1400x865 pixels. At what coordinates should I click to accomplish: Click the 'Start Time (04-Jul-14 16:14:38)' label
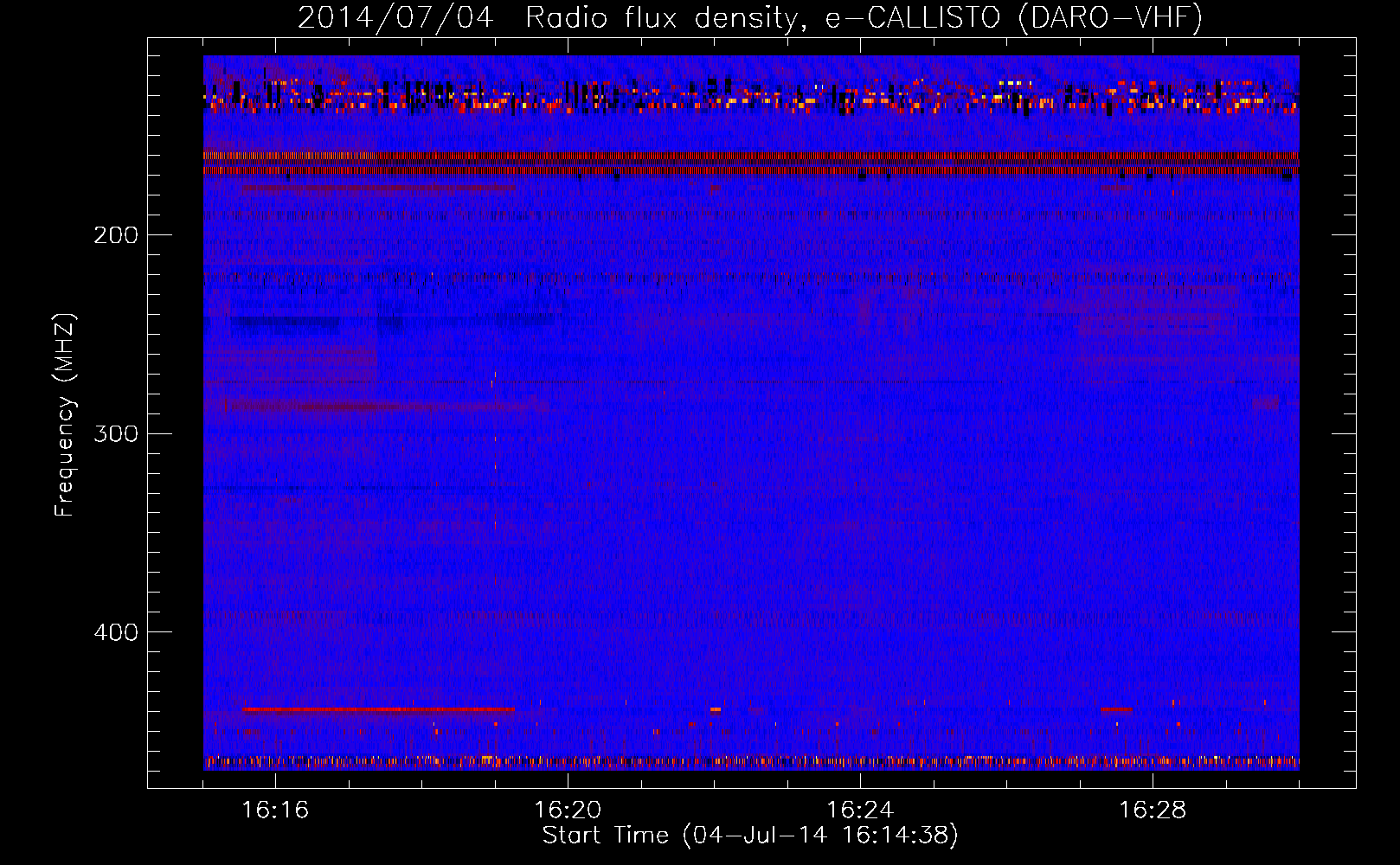[750, 836]
